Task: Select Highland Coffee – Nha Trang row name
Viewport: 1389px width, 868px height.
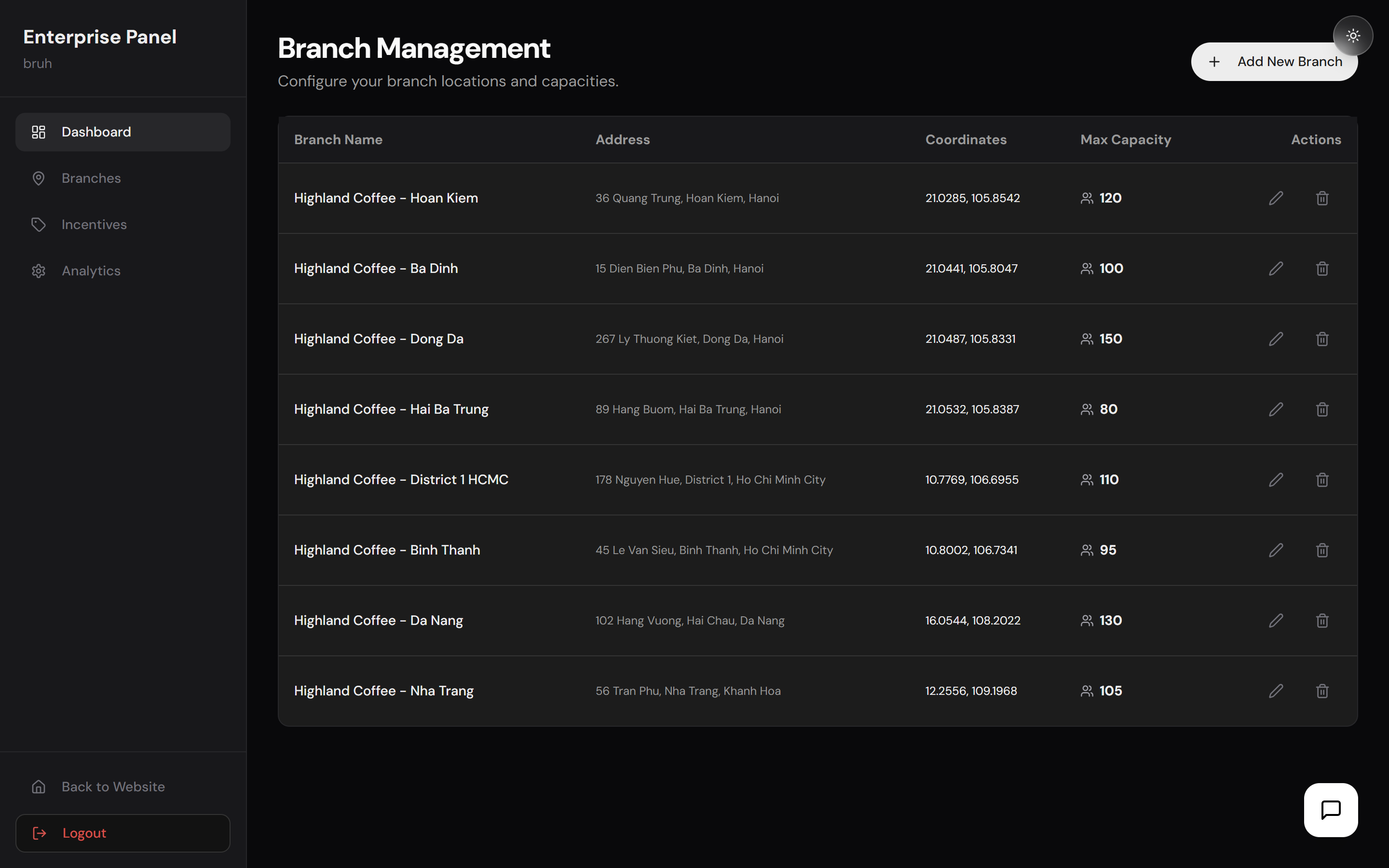Action: pos(383,691)
